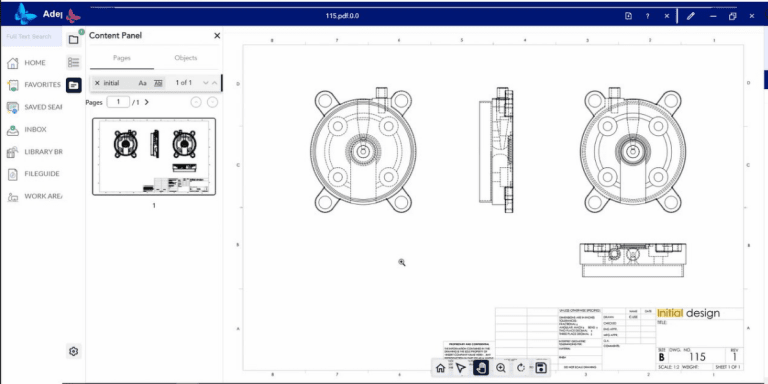Close the Content Panel
Screen dimensions: 768x384
pyautogui.click(x=217, y=36)
